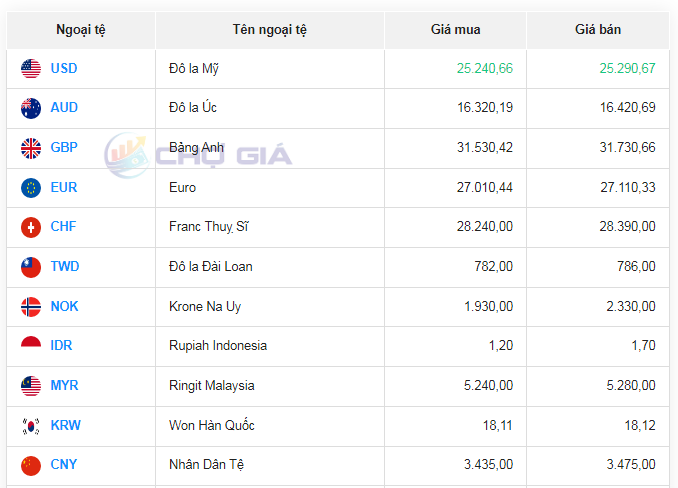Image resolution: width=678 pixels, height=488 pixels.
Task: Click the Chinese flag icon
Action: pos(31,464)
